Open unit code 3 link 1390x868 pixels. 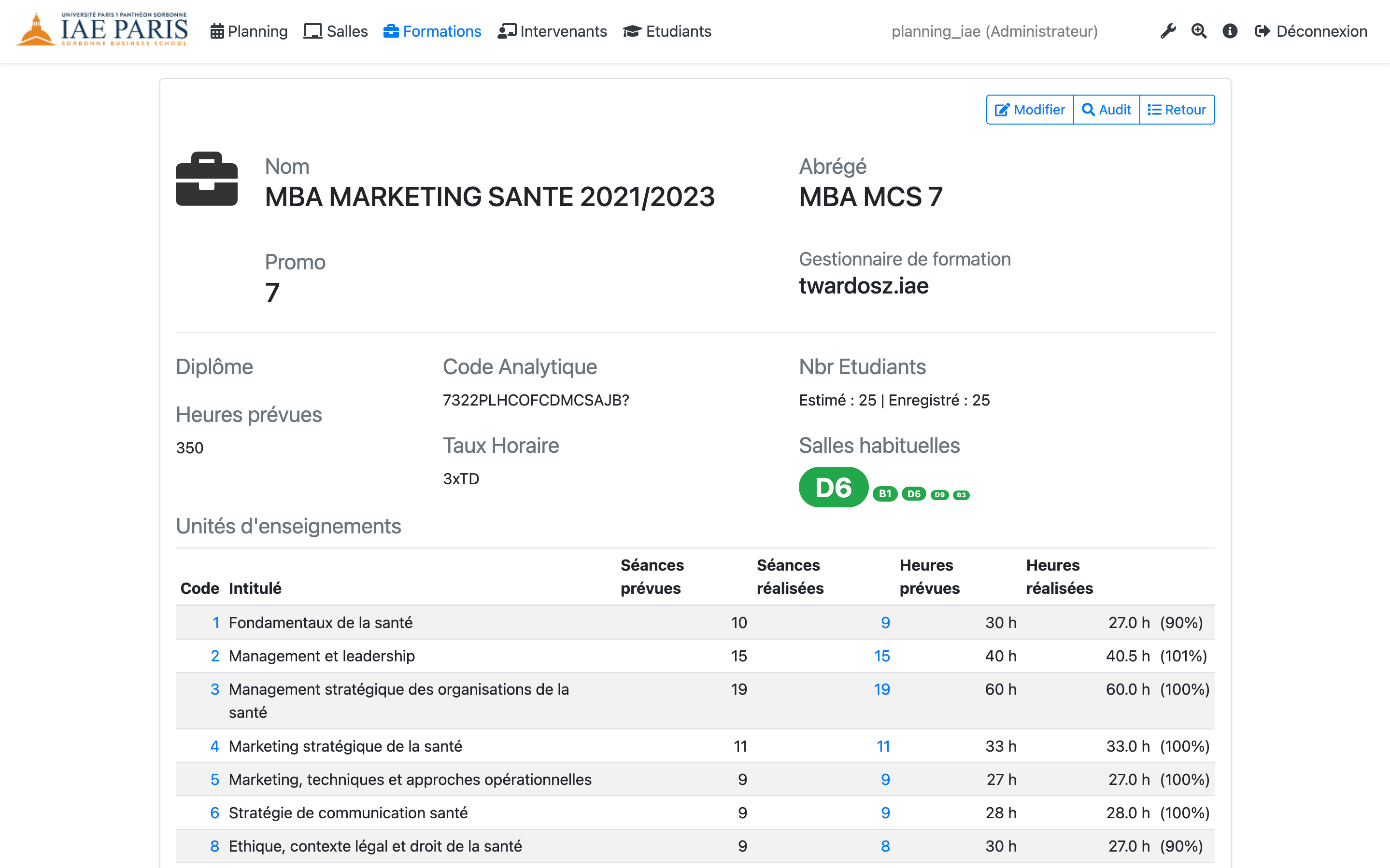pyautogui.click(x=215, y=689)
